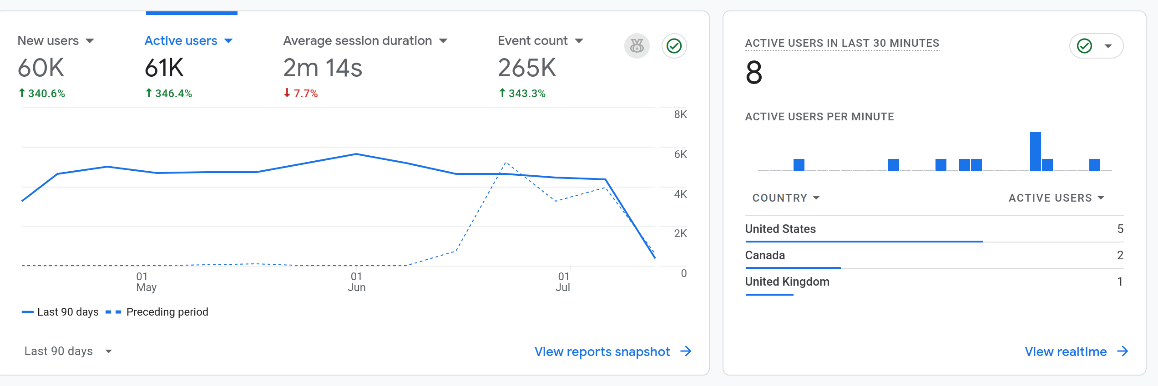Click ACTIVE USERS IN LAST 30 MINUTES heading
Image resolution: width=1158 pixels, height=386 pixels.
[x=842, y=44]
